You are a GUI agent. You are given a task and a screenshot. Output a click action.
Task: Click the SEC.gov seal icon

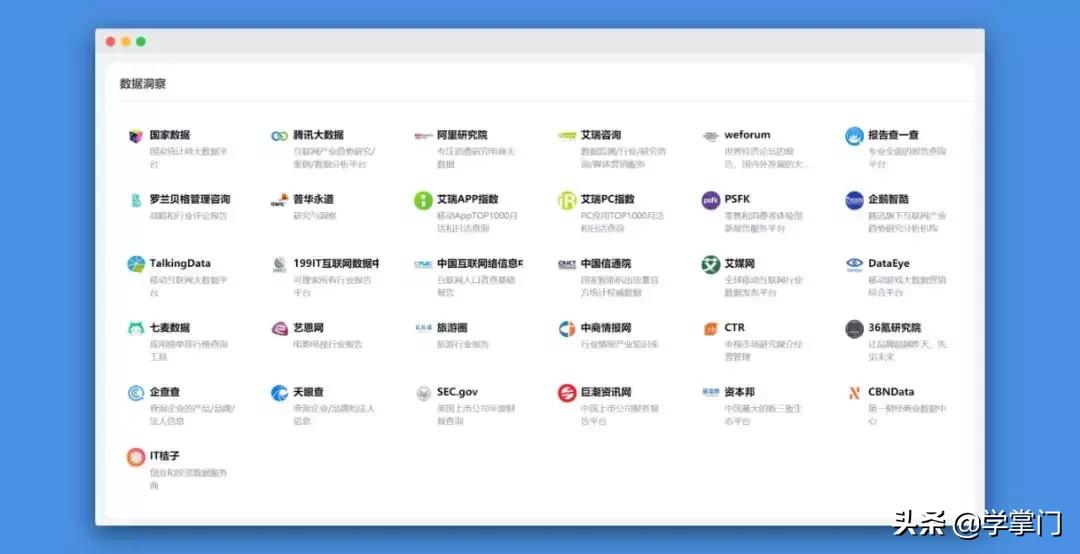coord(423,393)
